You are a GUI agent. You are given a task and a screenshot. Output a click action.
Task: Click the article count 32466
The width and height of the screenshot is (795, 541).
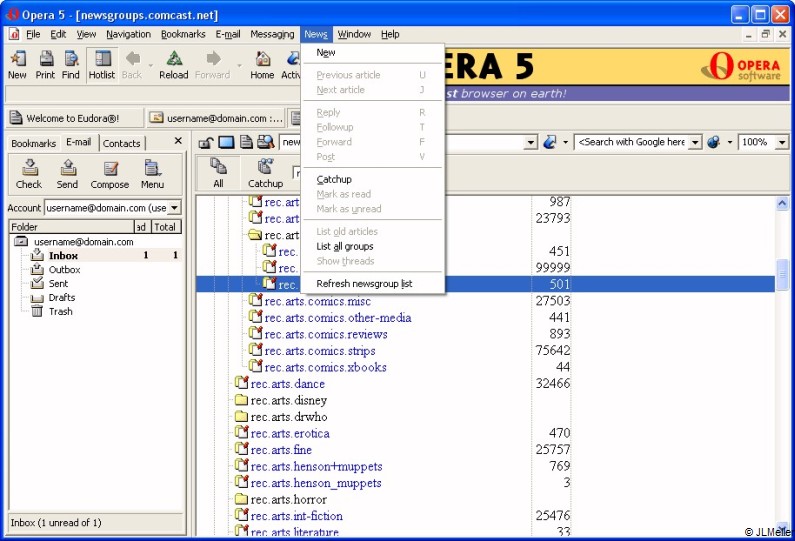pyautogui.click(x=553, y=383)
